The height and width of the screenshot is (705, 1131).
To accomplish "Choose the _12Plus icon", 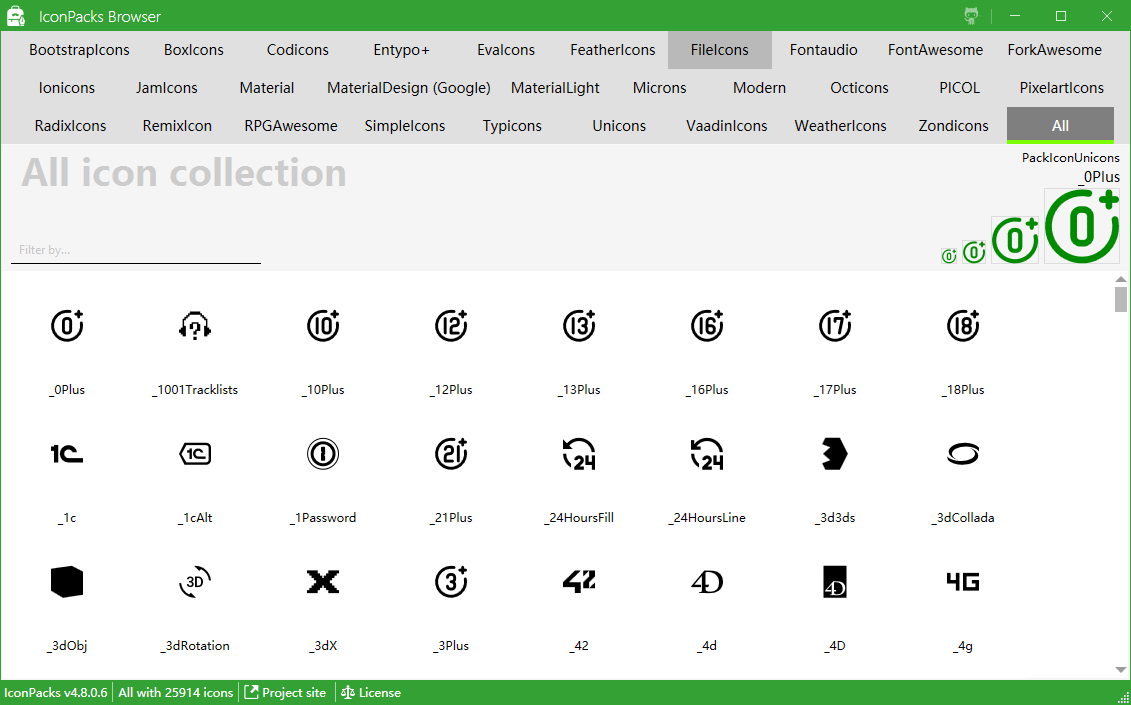I will [451, 325].
